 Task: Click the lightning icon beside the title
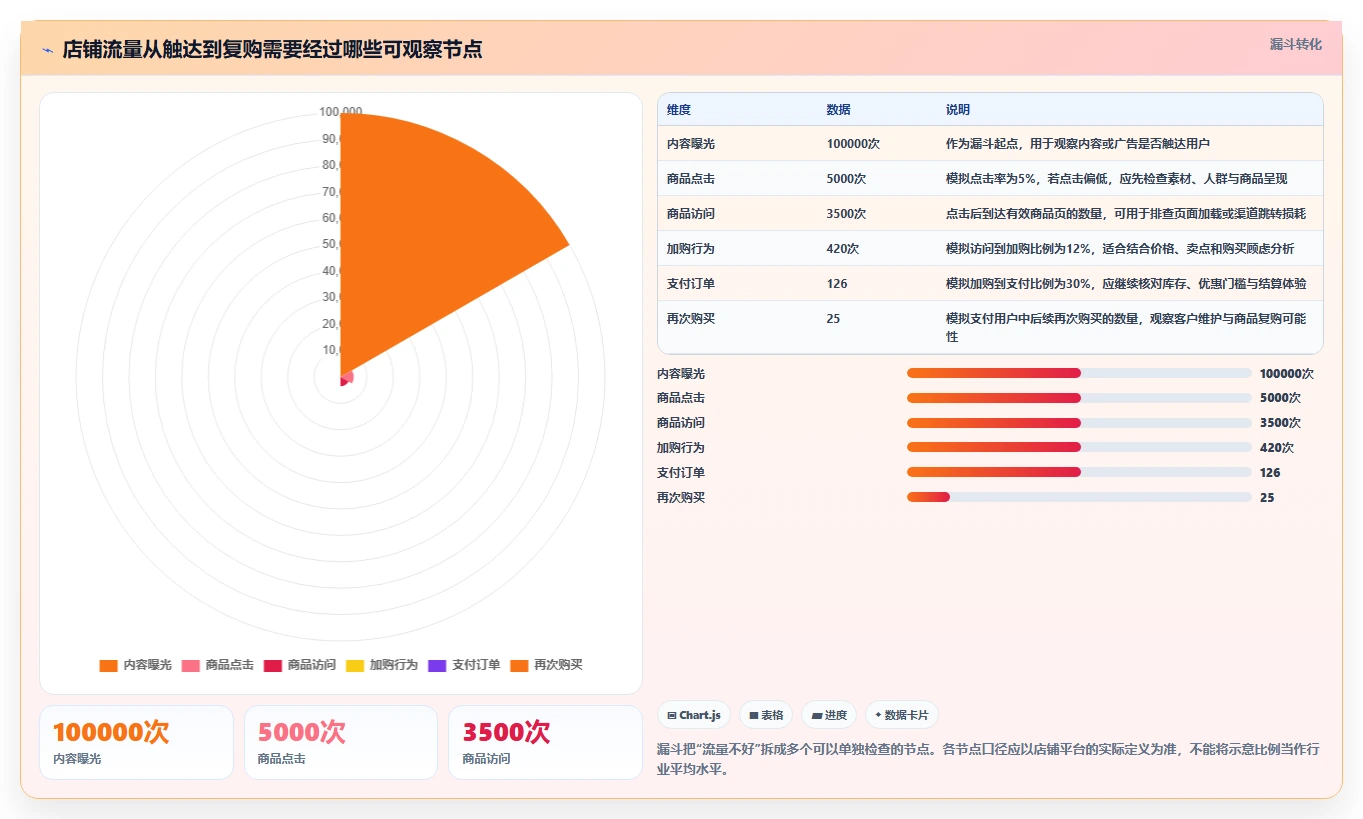click(48, 50)
